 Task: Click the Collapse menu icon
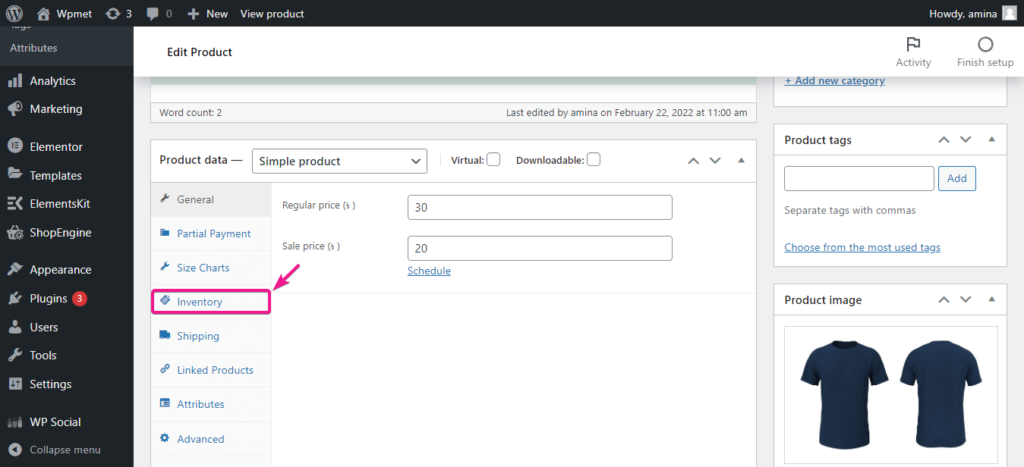pos(15,449)
